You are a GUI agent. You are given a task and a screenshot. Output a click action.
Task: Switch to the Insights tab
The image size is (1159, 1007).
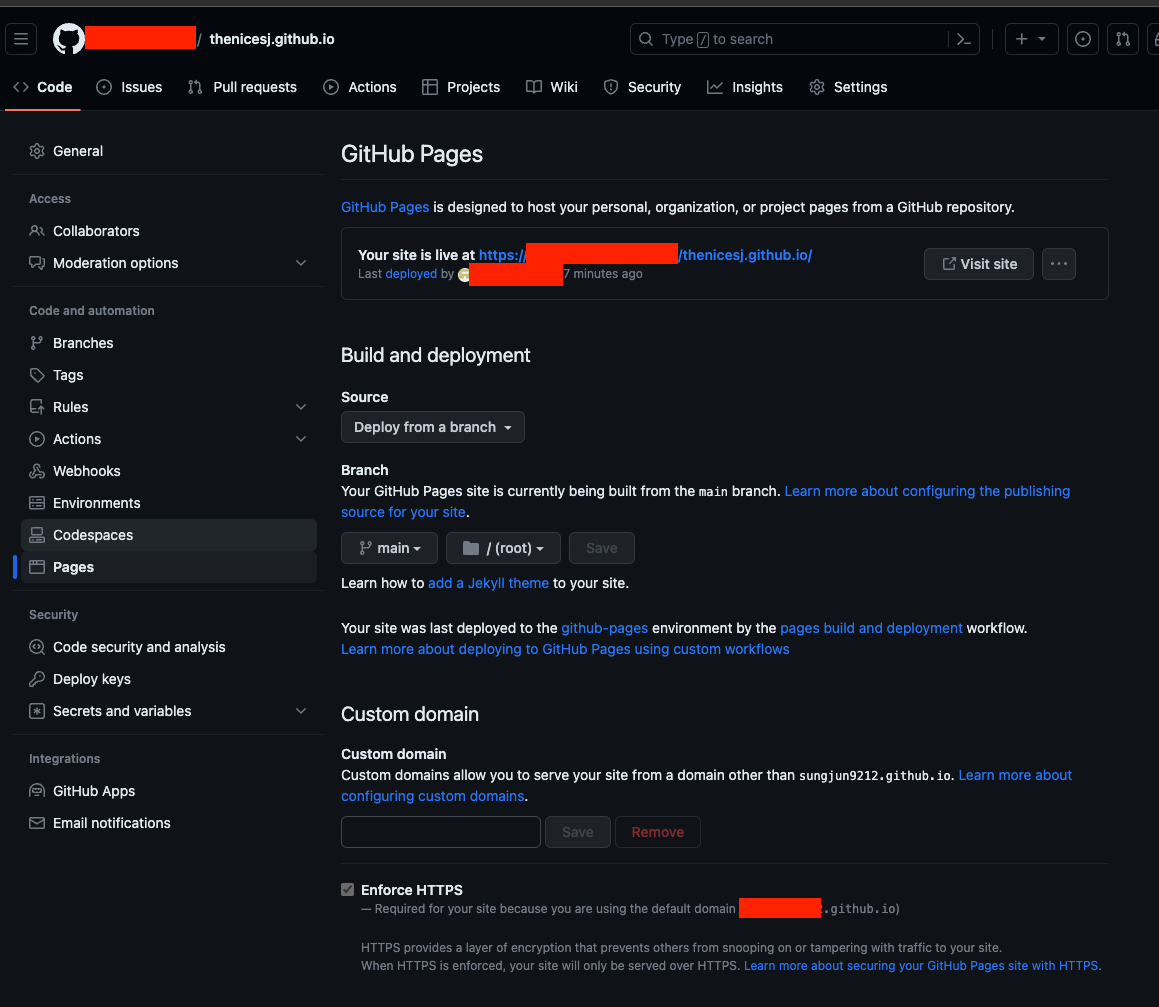coord(744,87)
